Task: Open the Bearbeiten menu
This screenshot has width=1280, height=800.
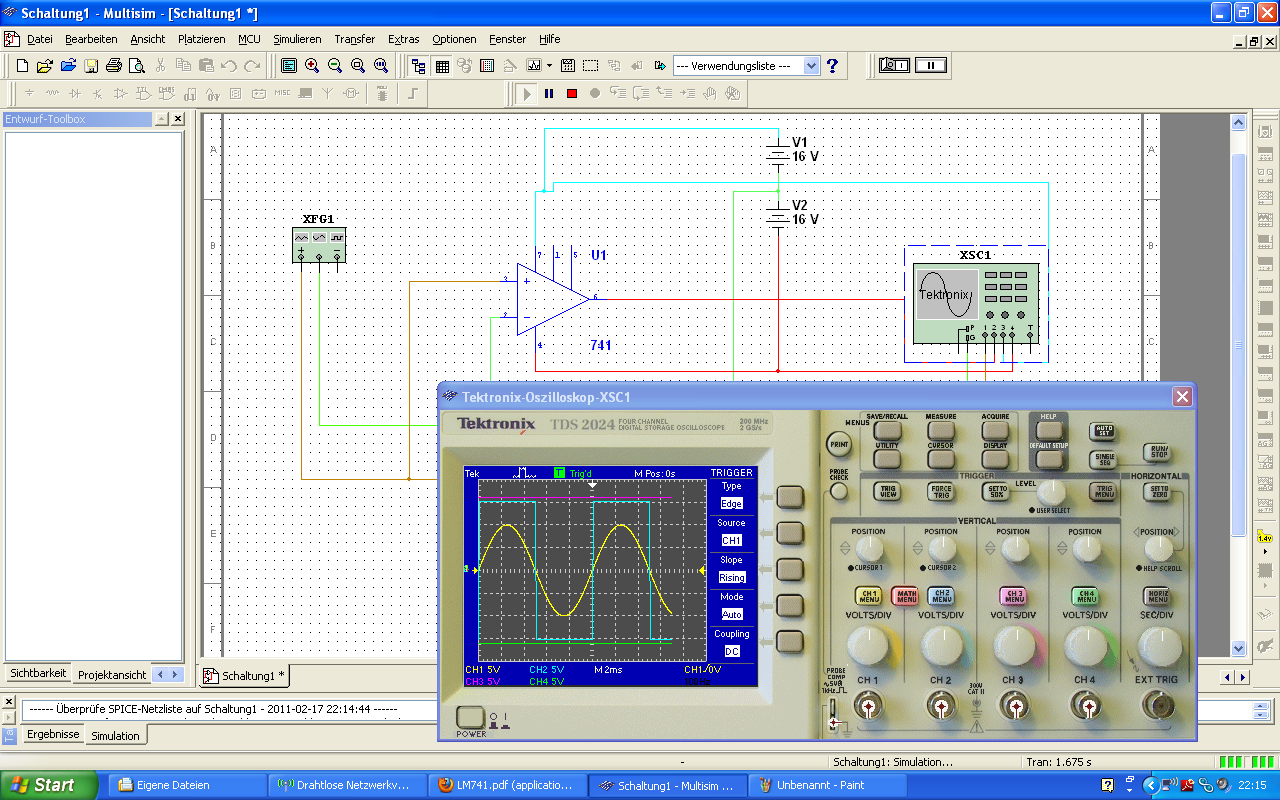Action: 91,39
